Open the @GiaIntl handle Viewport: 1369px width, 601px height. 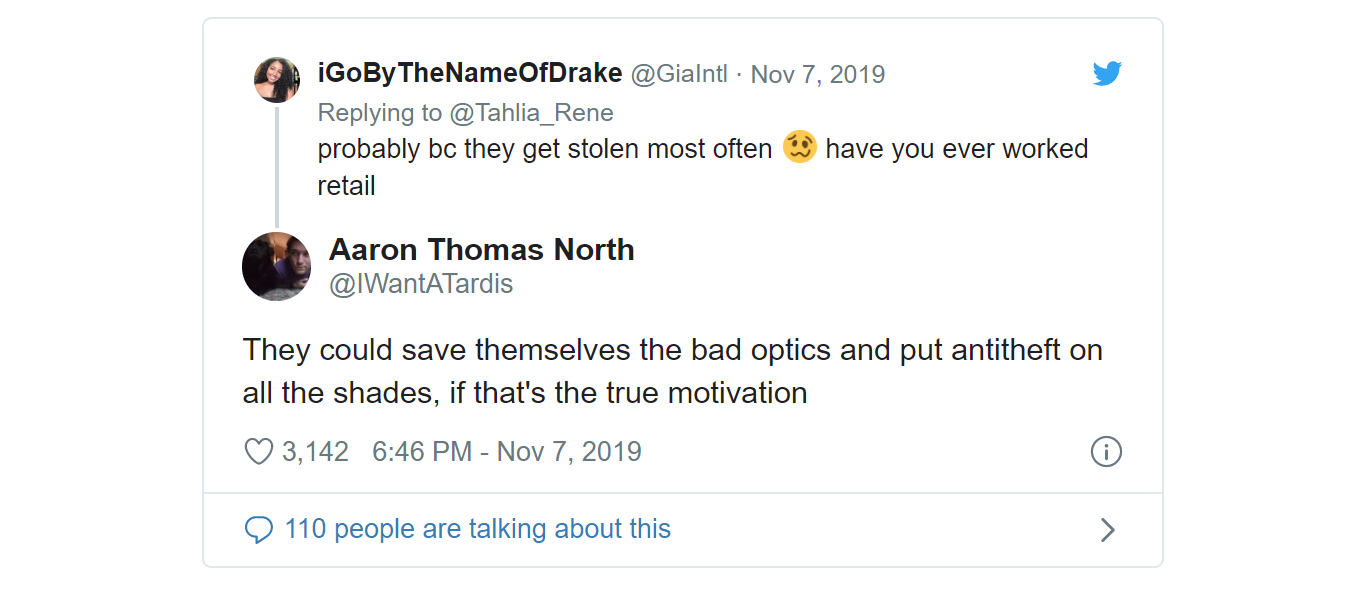pyautogui.click(x=679, y=74)
